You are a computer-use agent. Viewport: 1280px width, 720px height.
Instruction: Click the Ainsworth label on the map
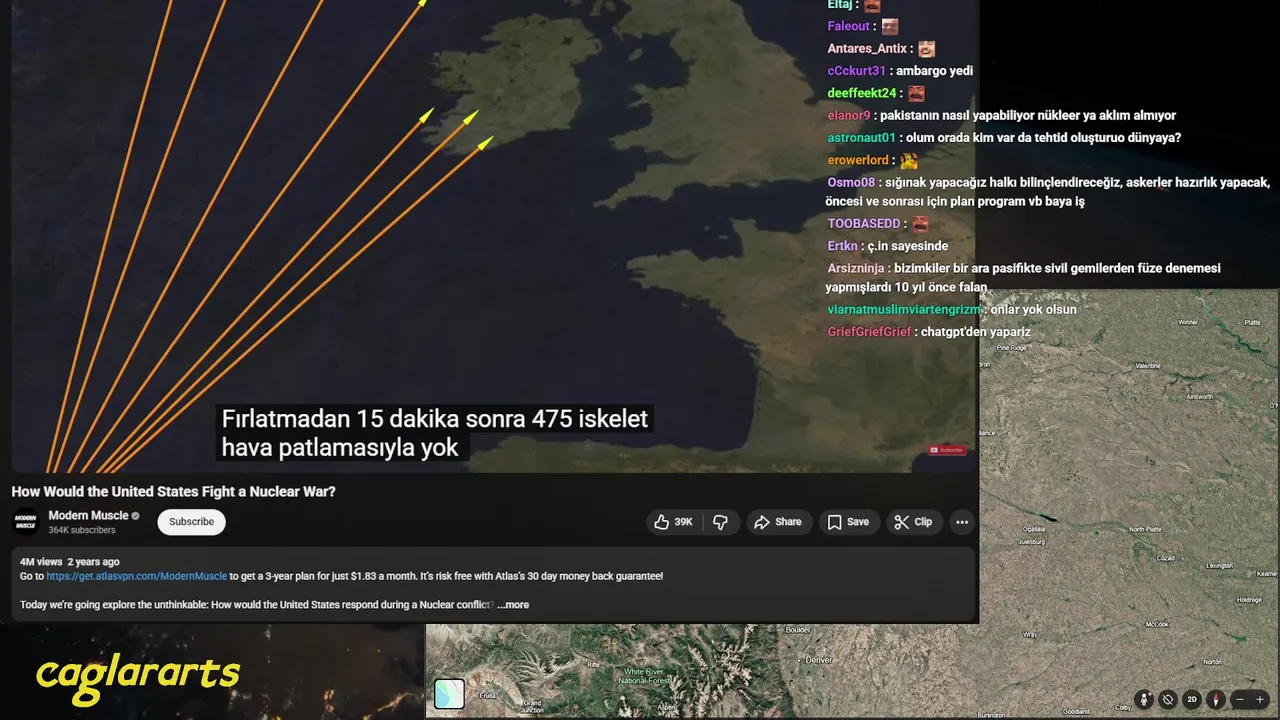[1198, 396]
